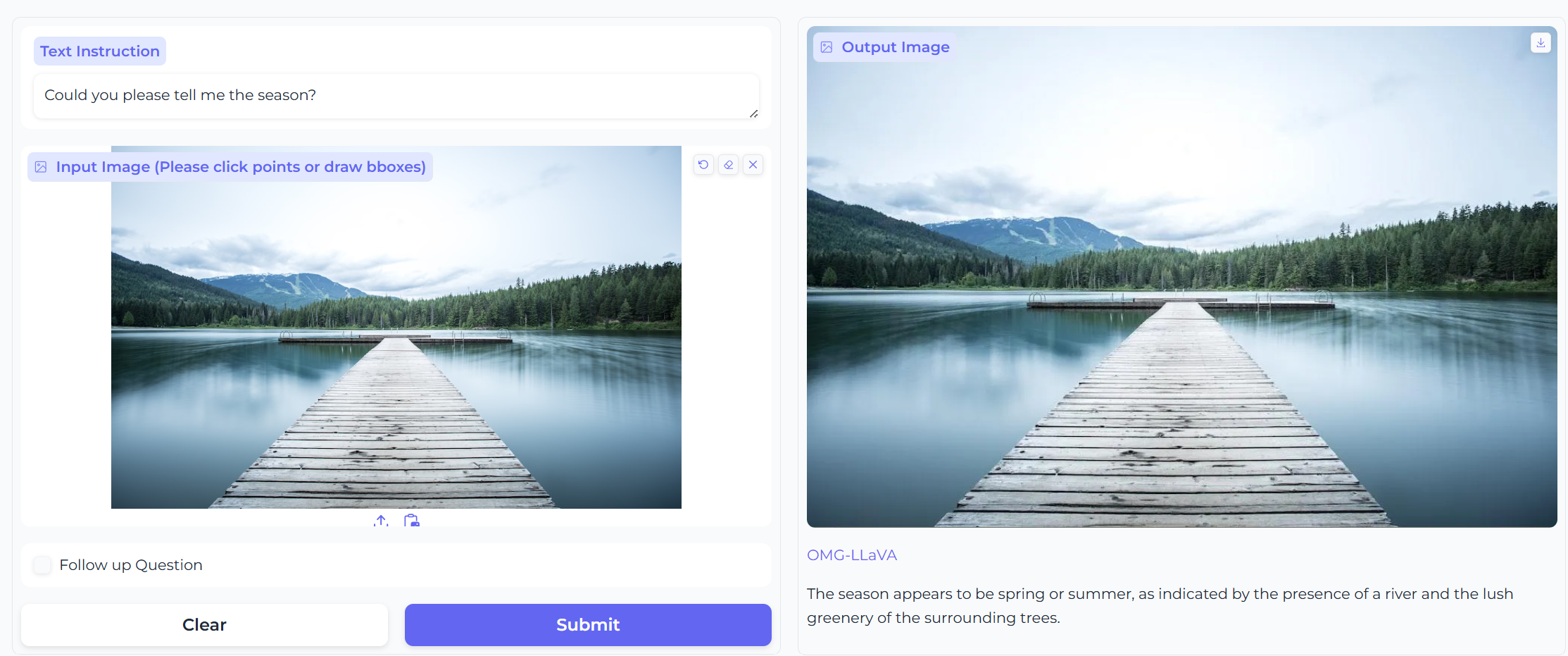Viewport: 1568px width, 656px height.
Task: Click the text box resize handle
Action: tap(754, 113)
